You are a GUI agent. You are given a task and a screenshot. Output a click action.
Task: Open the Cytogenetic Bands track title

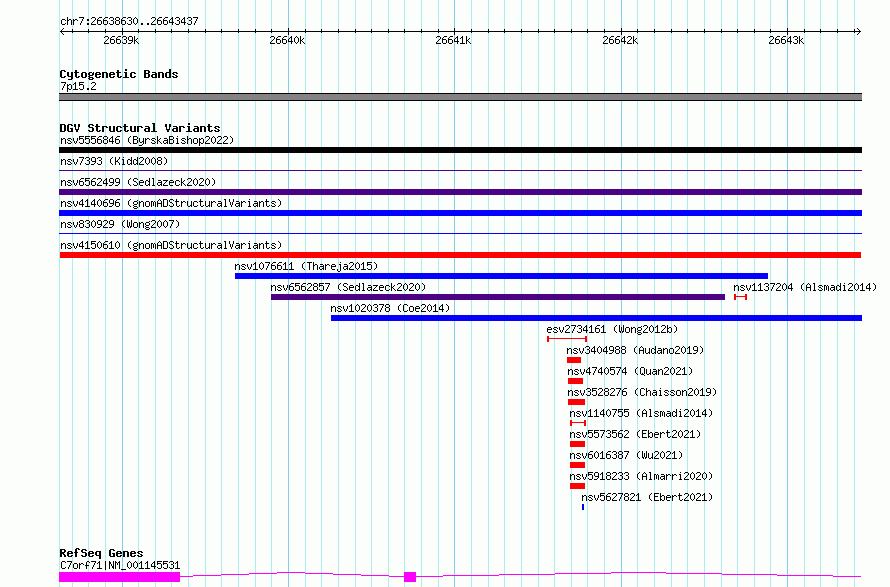pos(119,74)
